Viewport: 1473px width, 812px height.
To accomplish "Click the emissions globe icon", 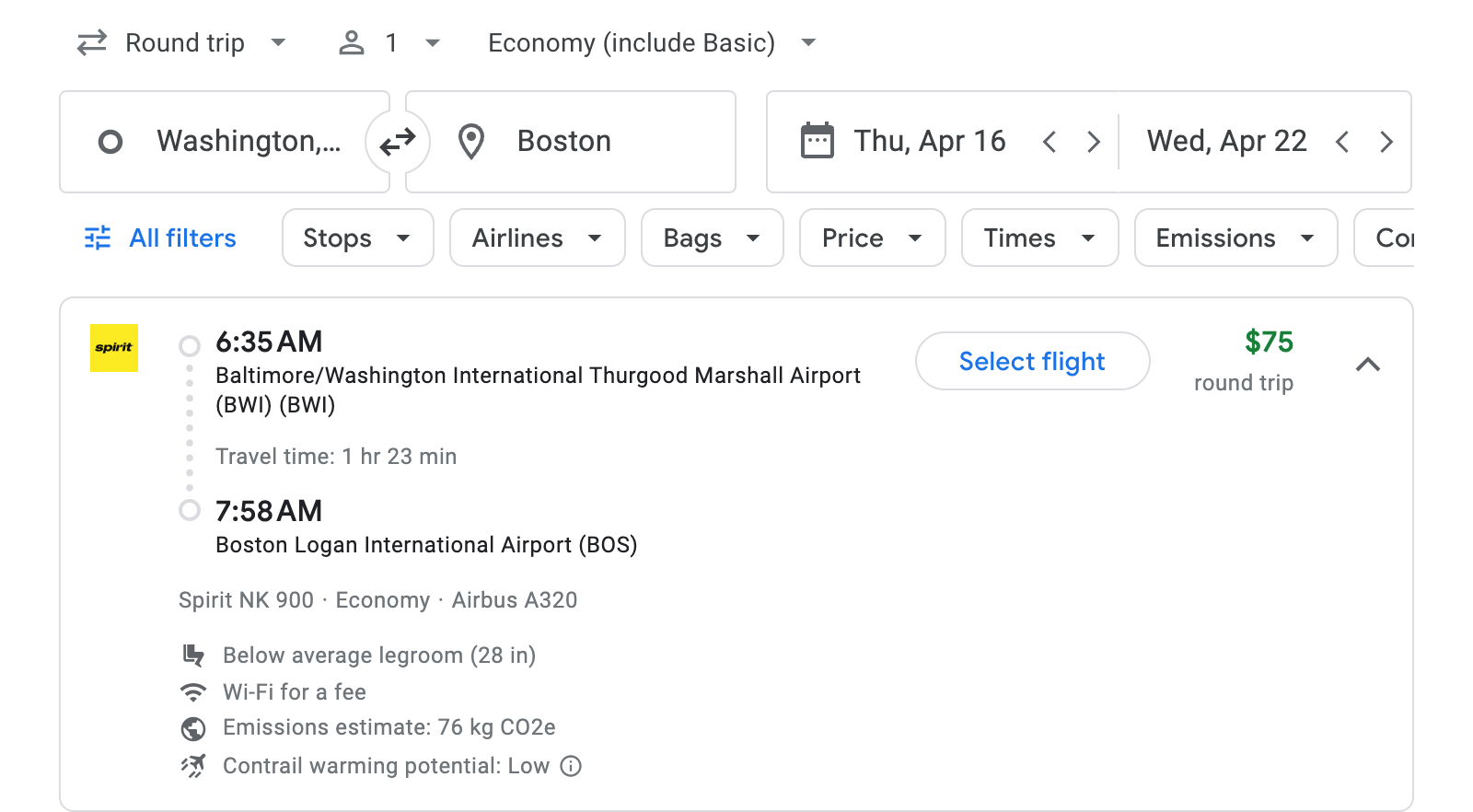I will pos(193,729).
